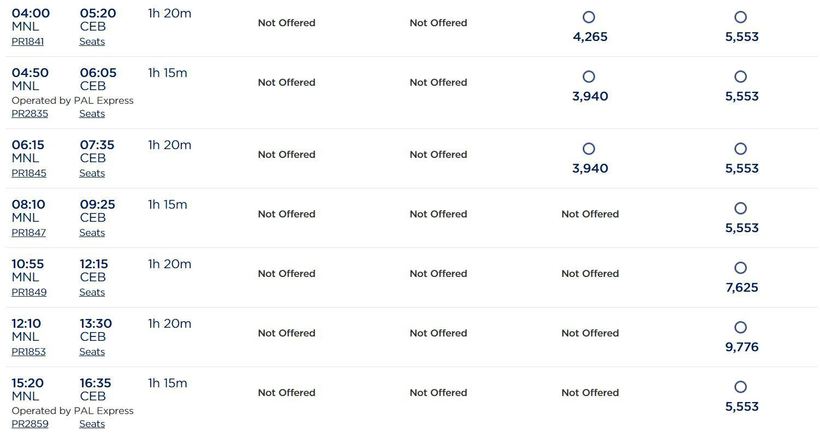Open Seats link for the 08:10 flight
Viewport: 820px width, 437px height.
tap(92, 232)
